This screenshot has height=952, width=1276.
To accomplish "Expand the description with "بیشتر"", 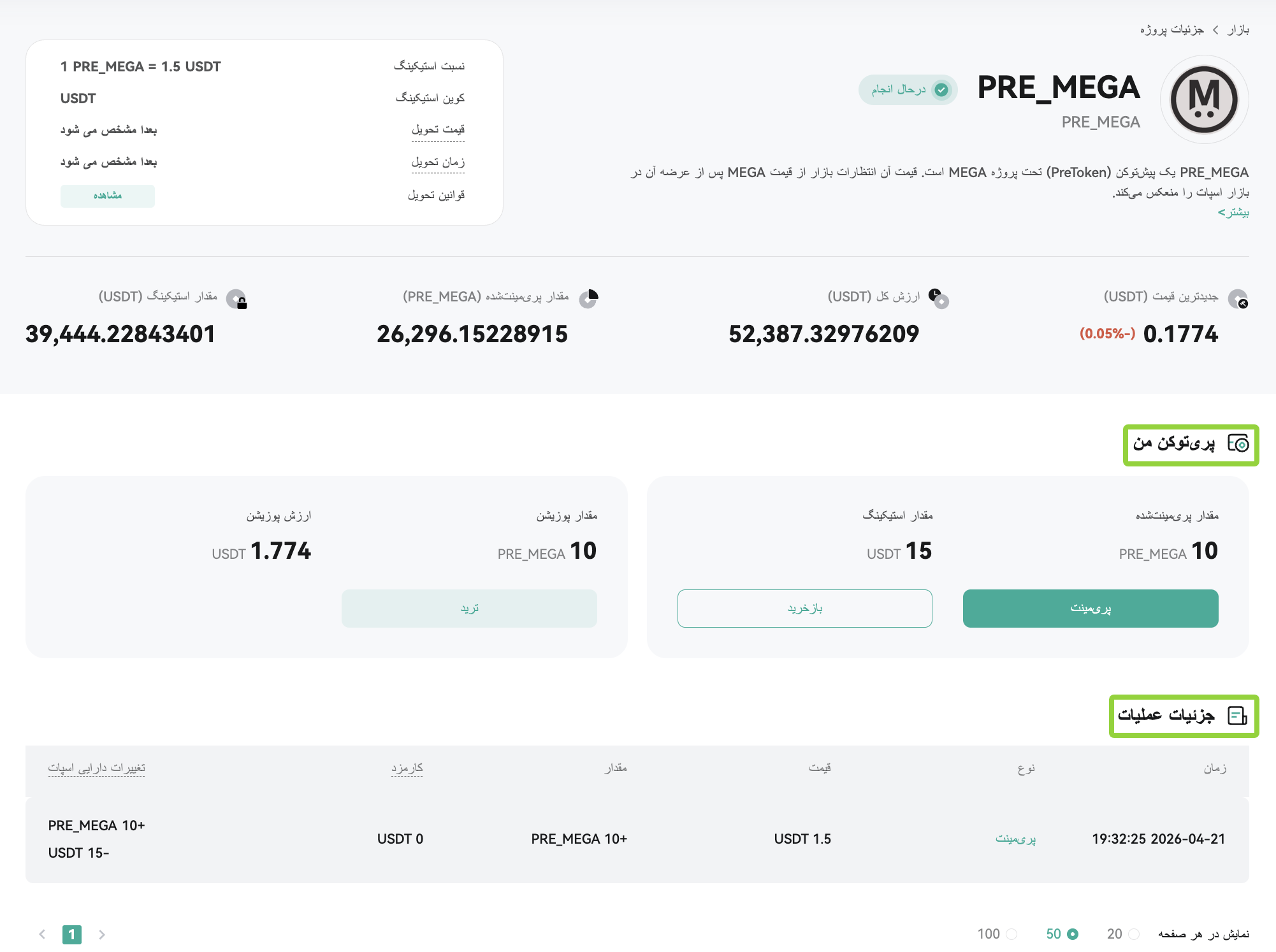I will pos(1233,212).
